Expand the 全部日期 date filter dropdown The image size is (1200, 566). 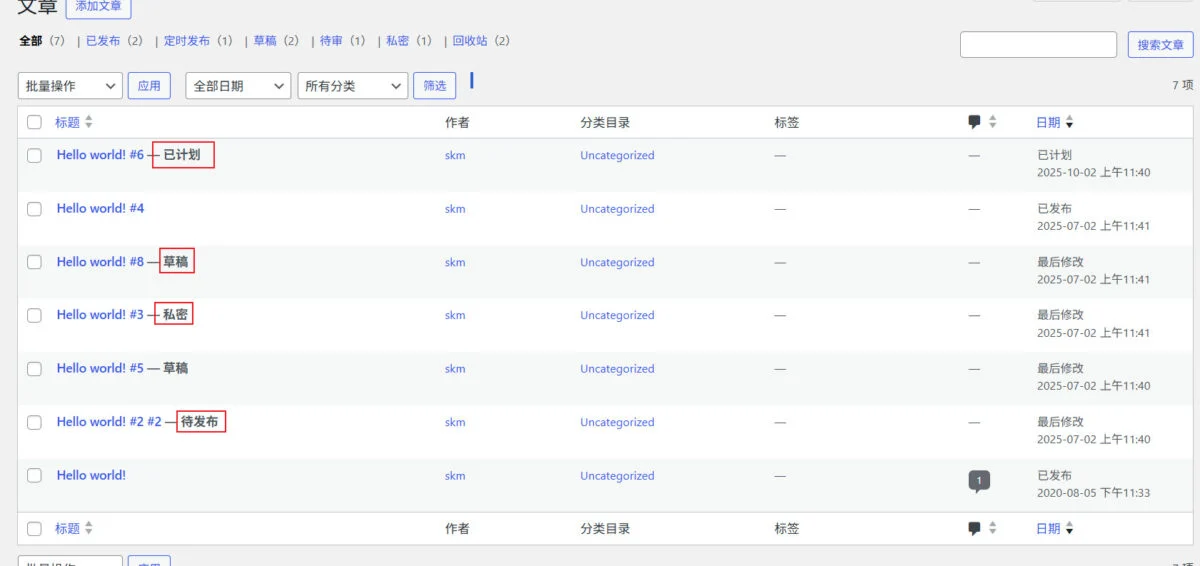[238, 86]
